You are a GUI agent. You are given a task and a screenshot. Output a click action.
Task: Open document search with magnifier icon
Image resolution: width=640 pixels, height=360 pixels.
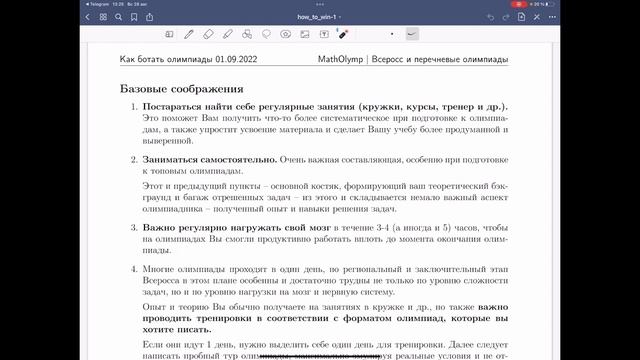click(118, 17)
